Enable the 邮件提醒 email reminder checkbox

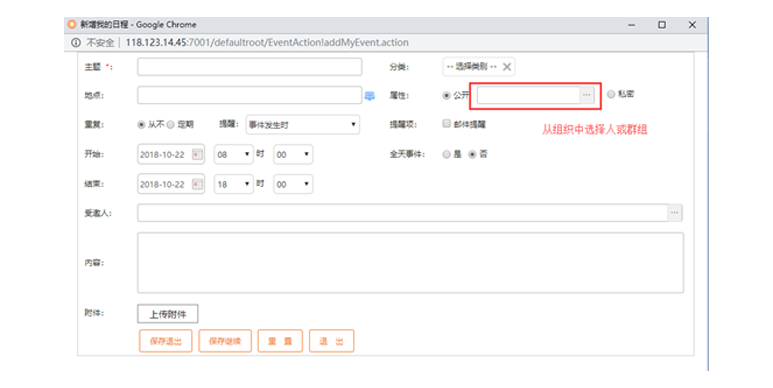pyautogui.click(x=447, y=124)
